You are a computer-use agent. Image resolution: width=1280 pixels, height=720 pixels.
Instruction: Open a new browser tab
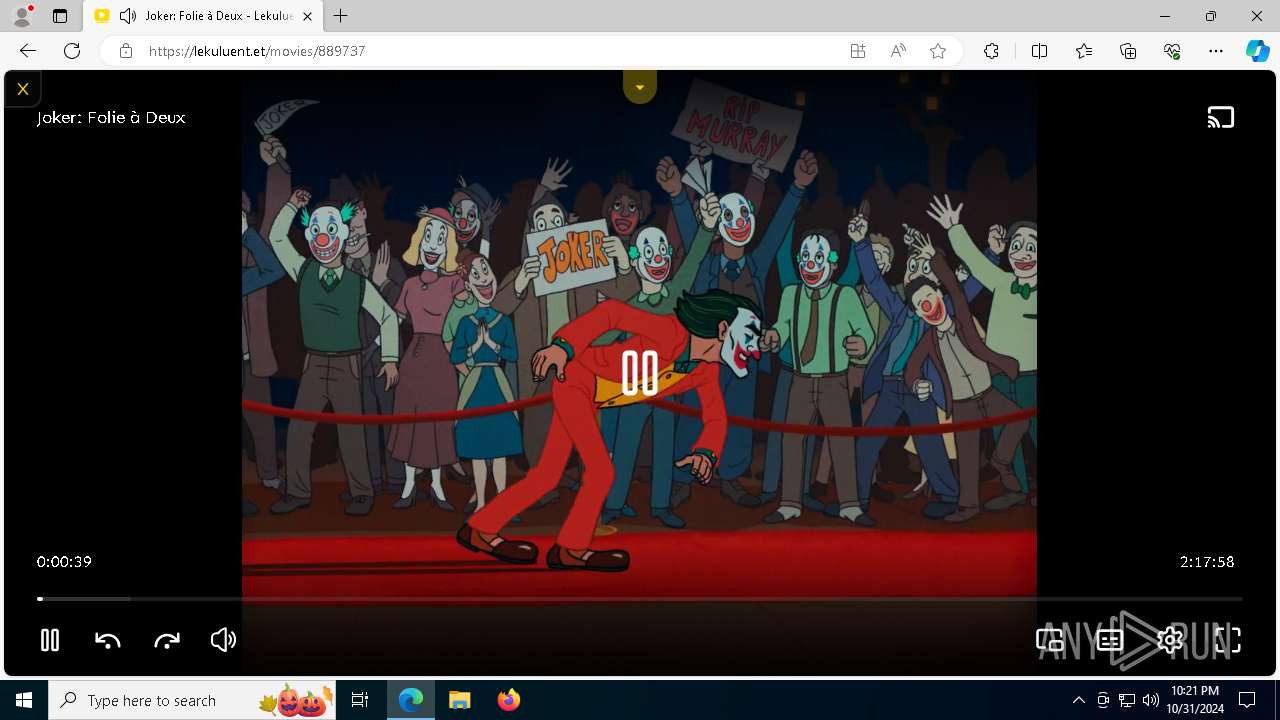(x=341, y=16)
